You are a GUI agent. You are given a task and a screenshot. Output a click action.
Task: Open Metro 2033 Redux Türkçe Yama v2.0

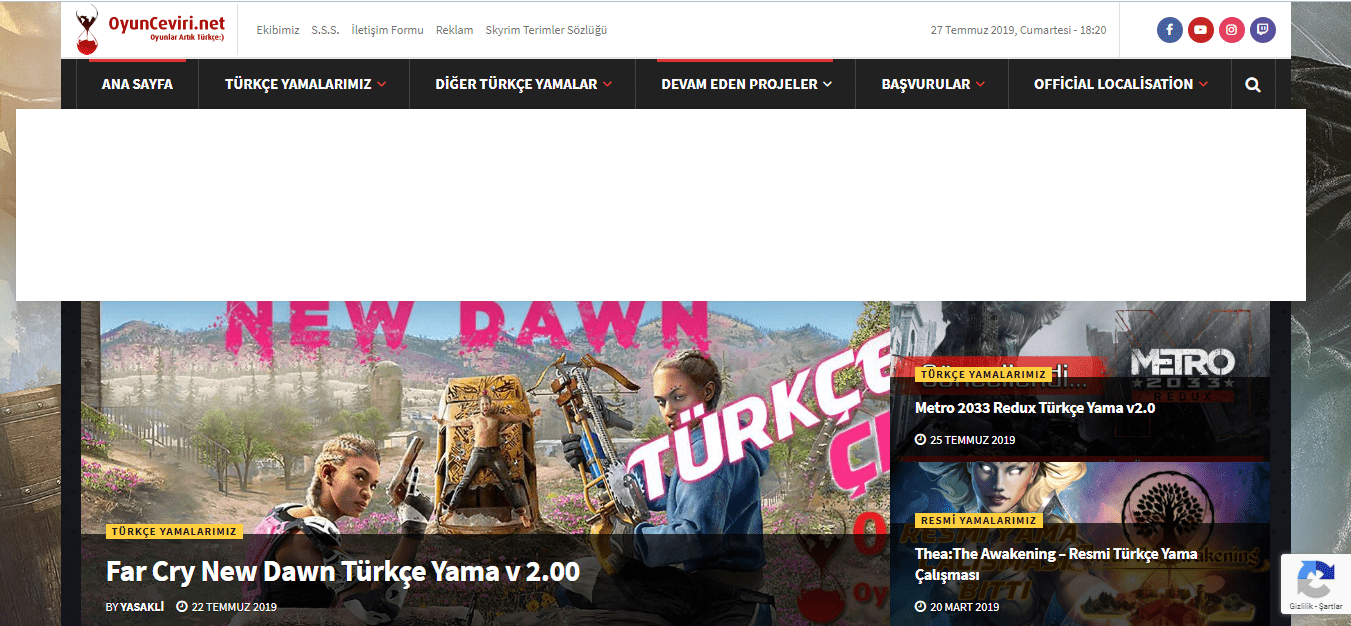pos(1035,408)
